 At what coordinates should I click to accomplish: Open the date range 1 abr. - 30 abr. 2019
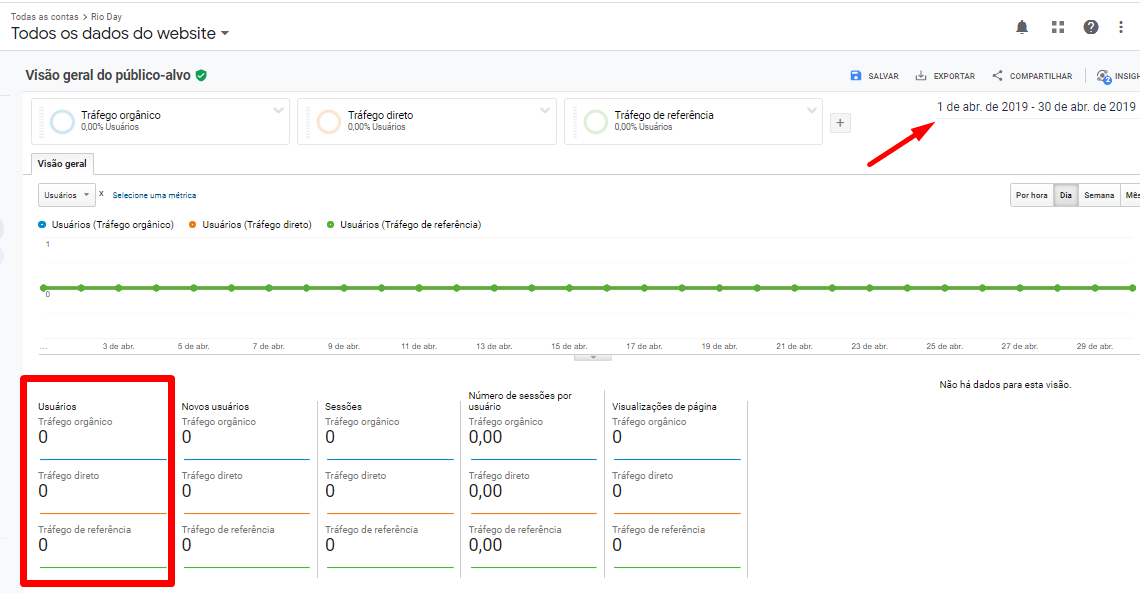[x=1036, y=107]
